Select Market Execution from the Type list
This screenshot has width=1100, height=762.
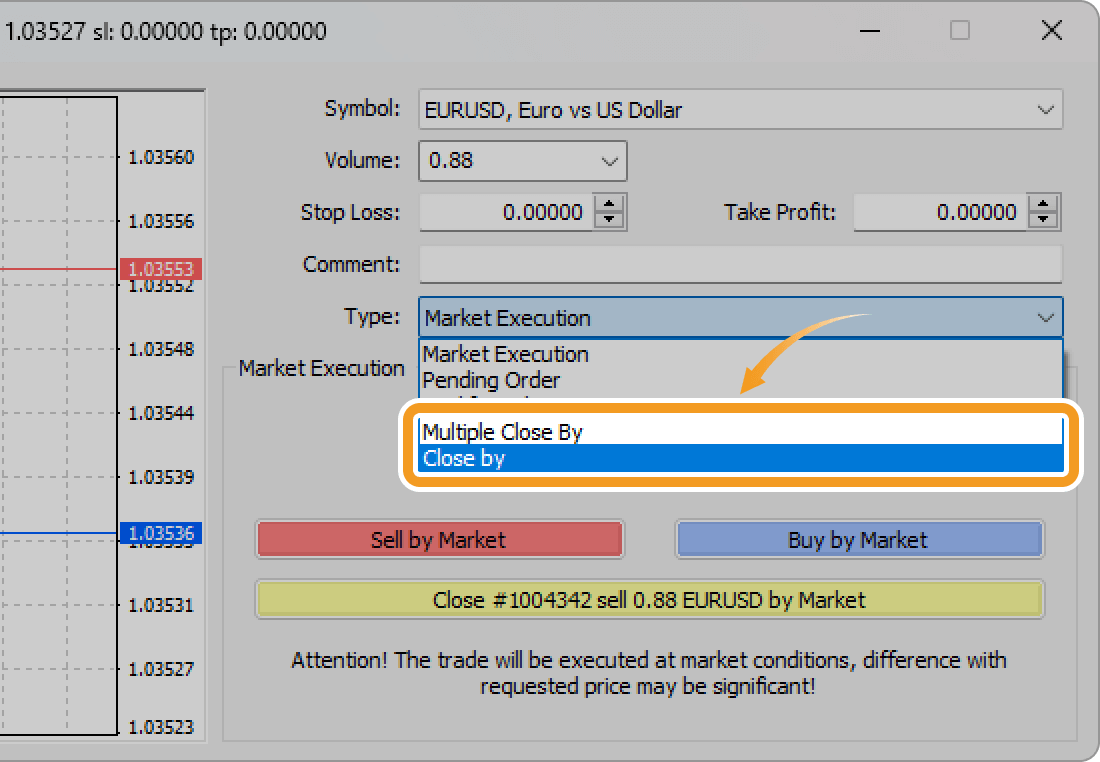coord(506,354)
